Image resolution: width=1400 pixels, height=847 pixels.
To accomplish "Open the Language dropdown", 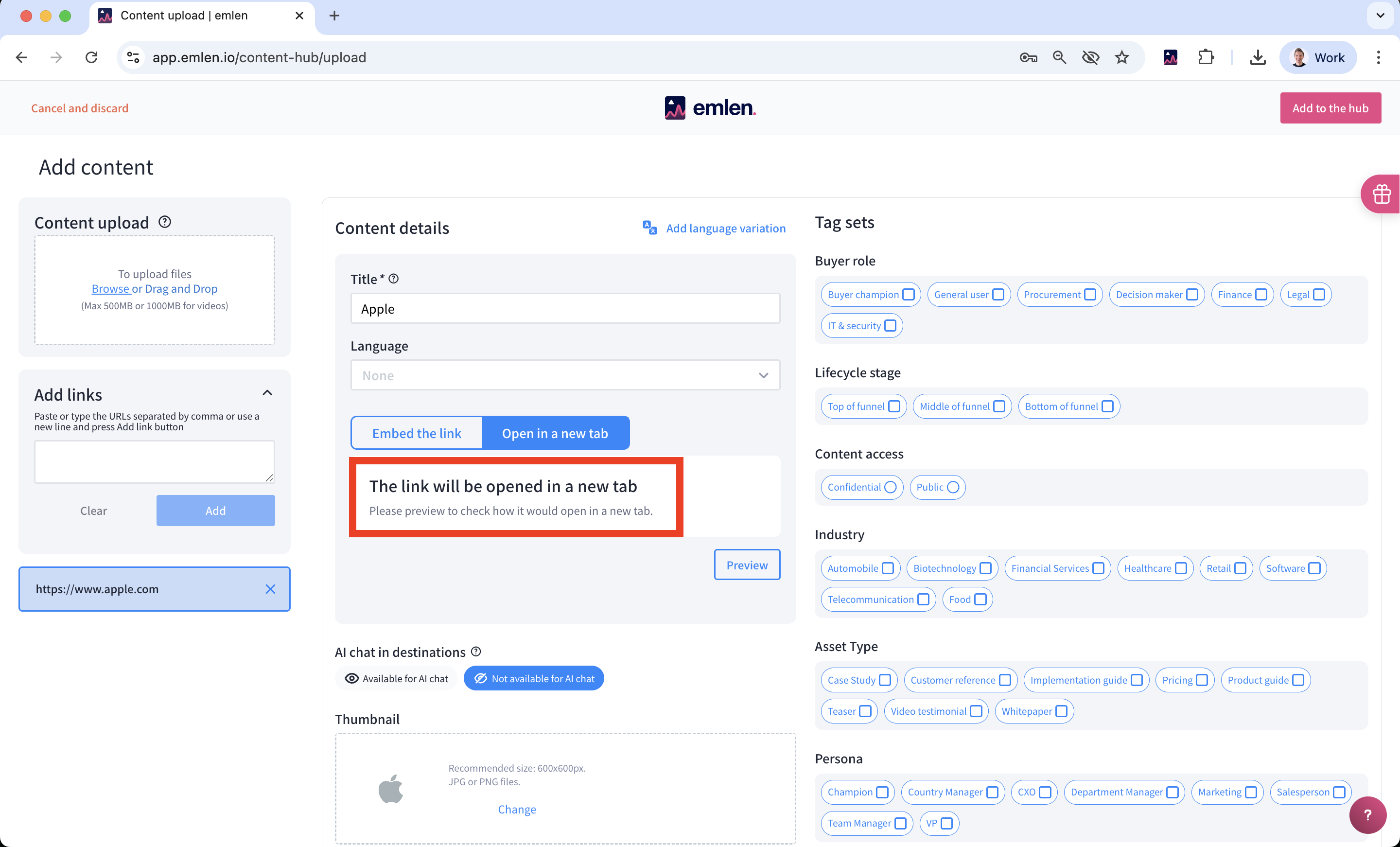I will click(x=565, y=375).
